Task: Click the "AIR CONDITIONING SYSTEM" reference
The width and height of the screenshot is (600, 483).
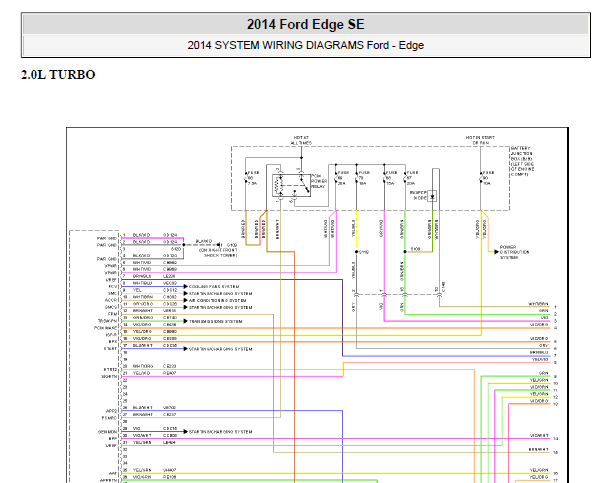Action: 217,300
